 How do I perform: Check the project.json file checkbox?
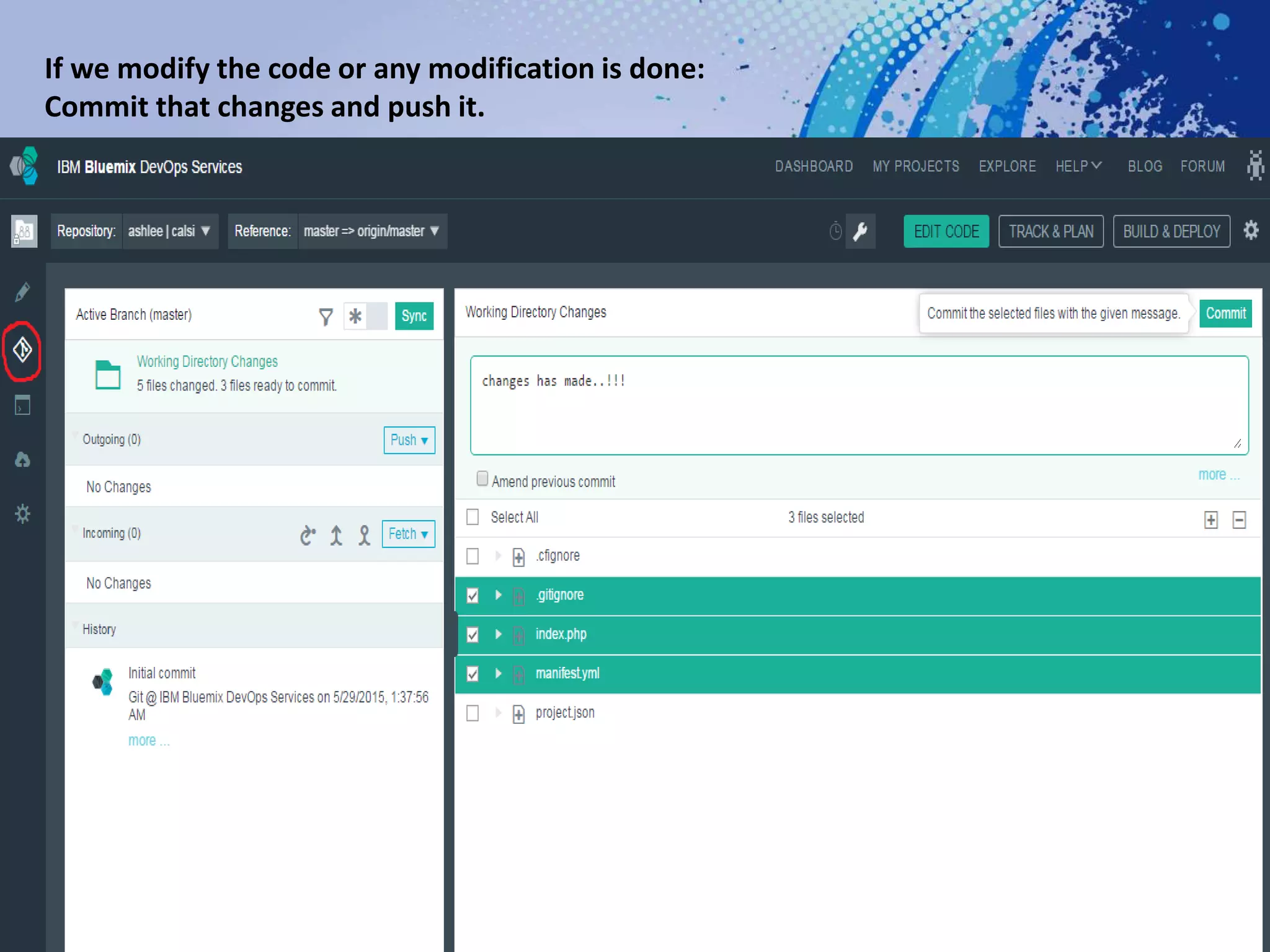tap(473, 713)
